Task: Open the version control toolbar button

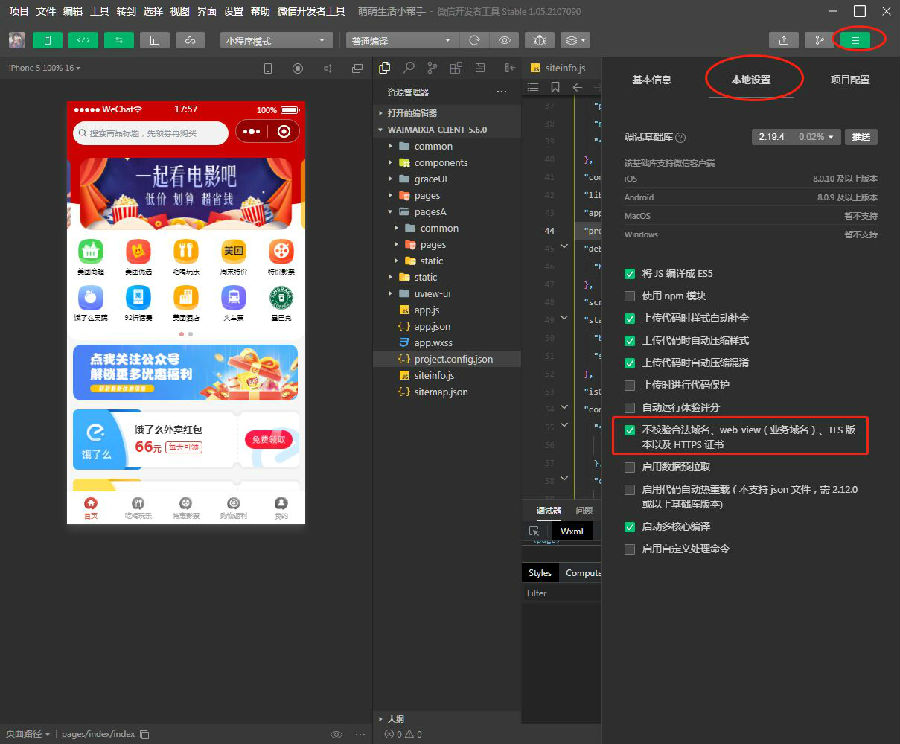Action: tap(819, 40)
